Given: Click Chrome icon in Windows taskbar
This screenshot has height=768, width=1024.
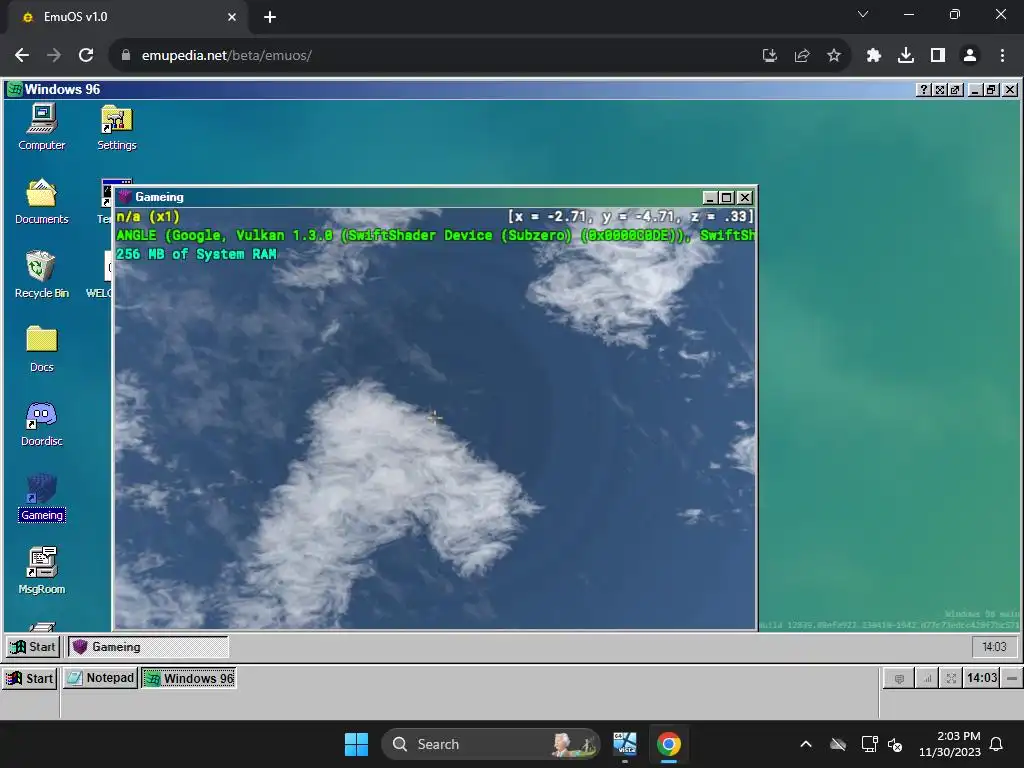Looking at the screenshot, I should pyautogui.click(x=668, y=744).
